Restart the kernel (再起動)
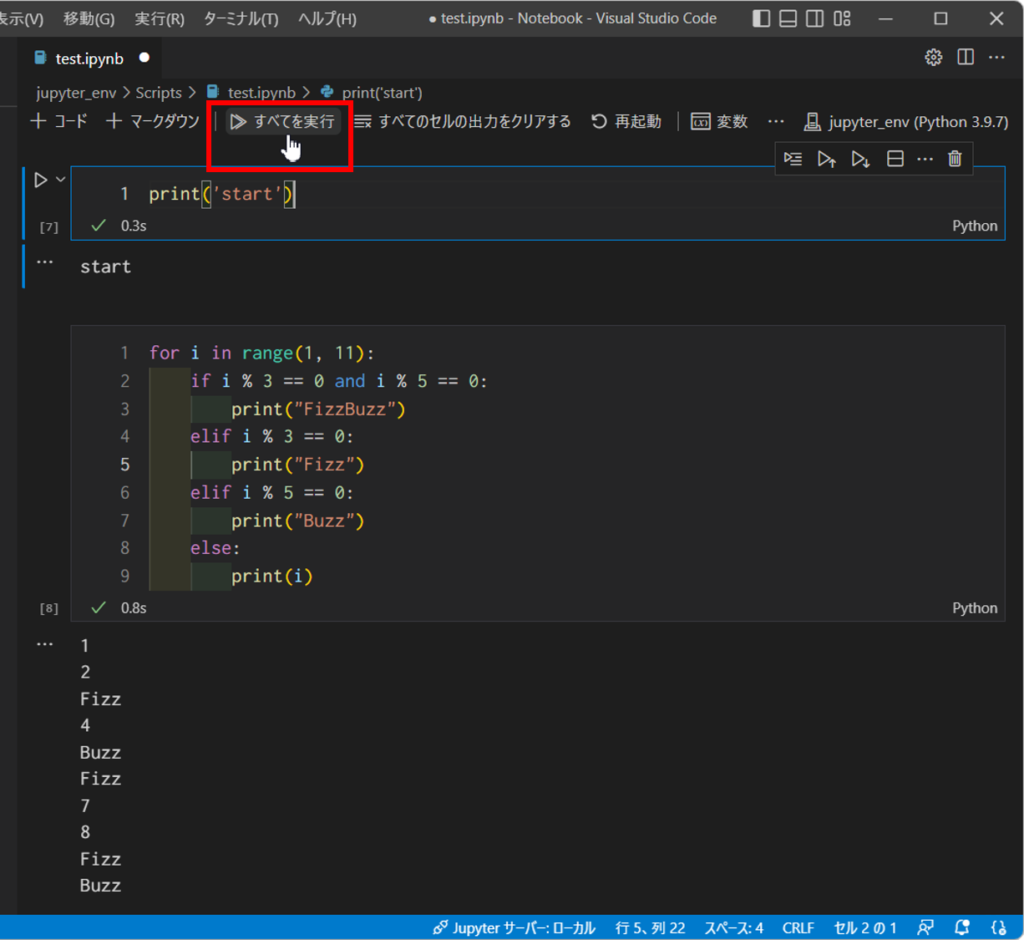Screen dimensions: 1024x940 click(x=626, y=122)
